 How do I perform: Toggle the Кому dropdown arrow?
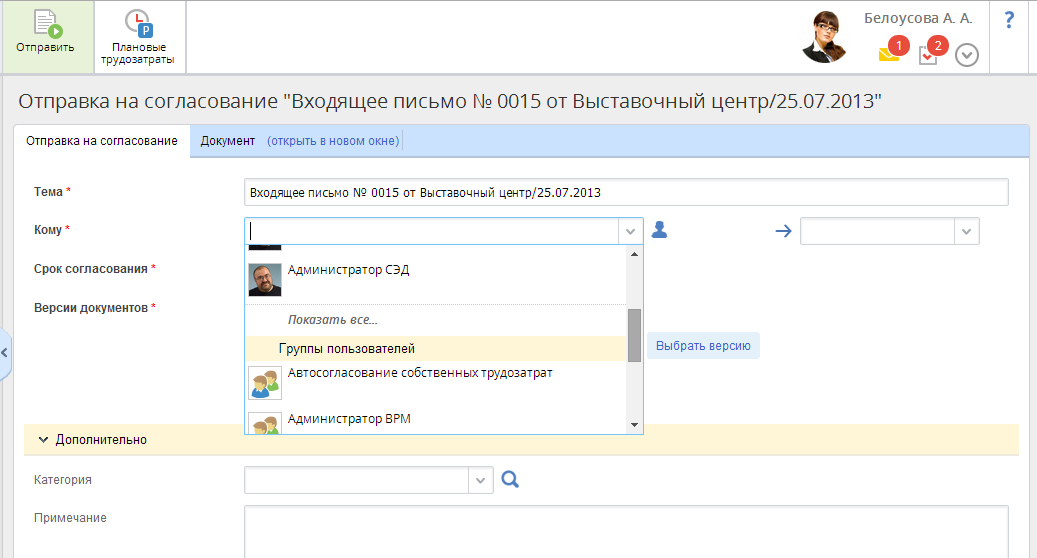630,231
